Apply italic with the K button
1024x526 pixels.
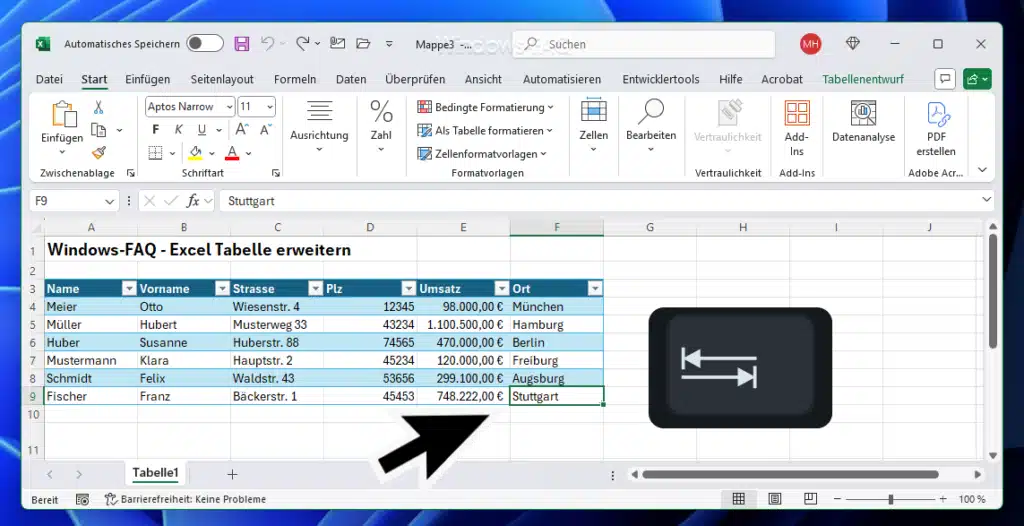click(178, 129)
